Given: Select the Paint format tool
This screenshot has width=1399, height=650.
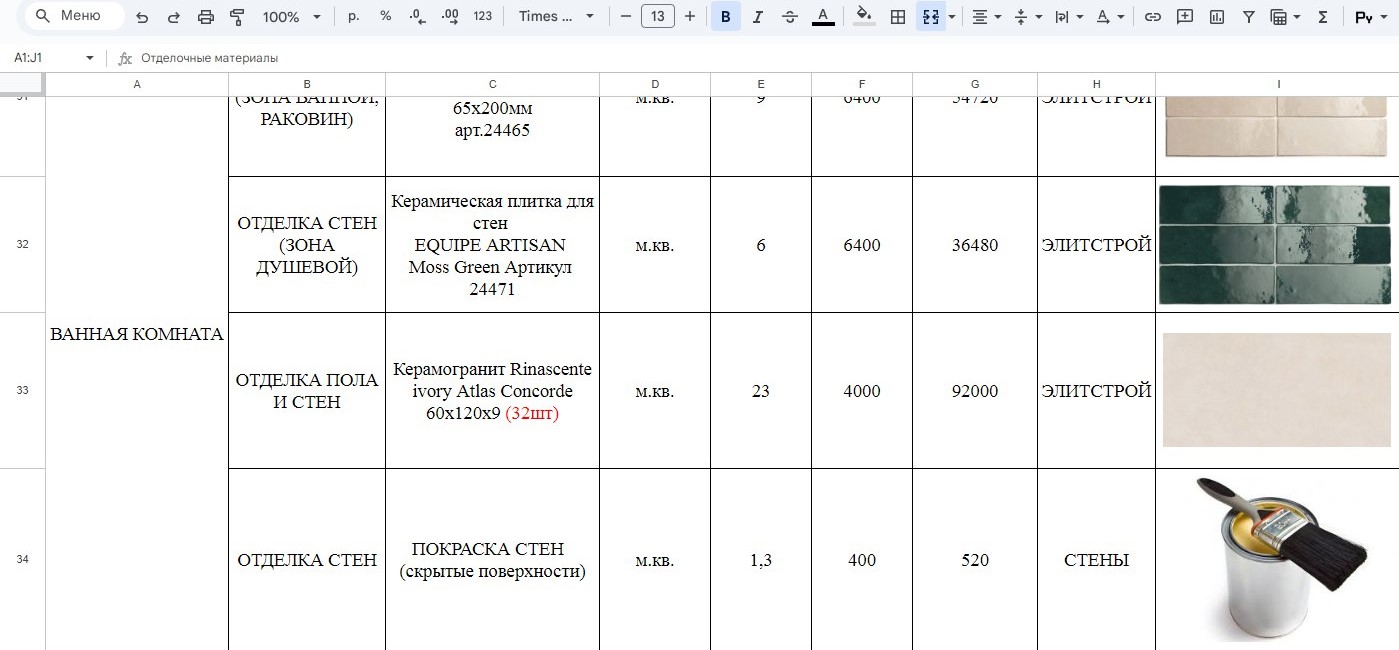Looking at the screenshot, I should click(236, 16).
